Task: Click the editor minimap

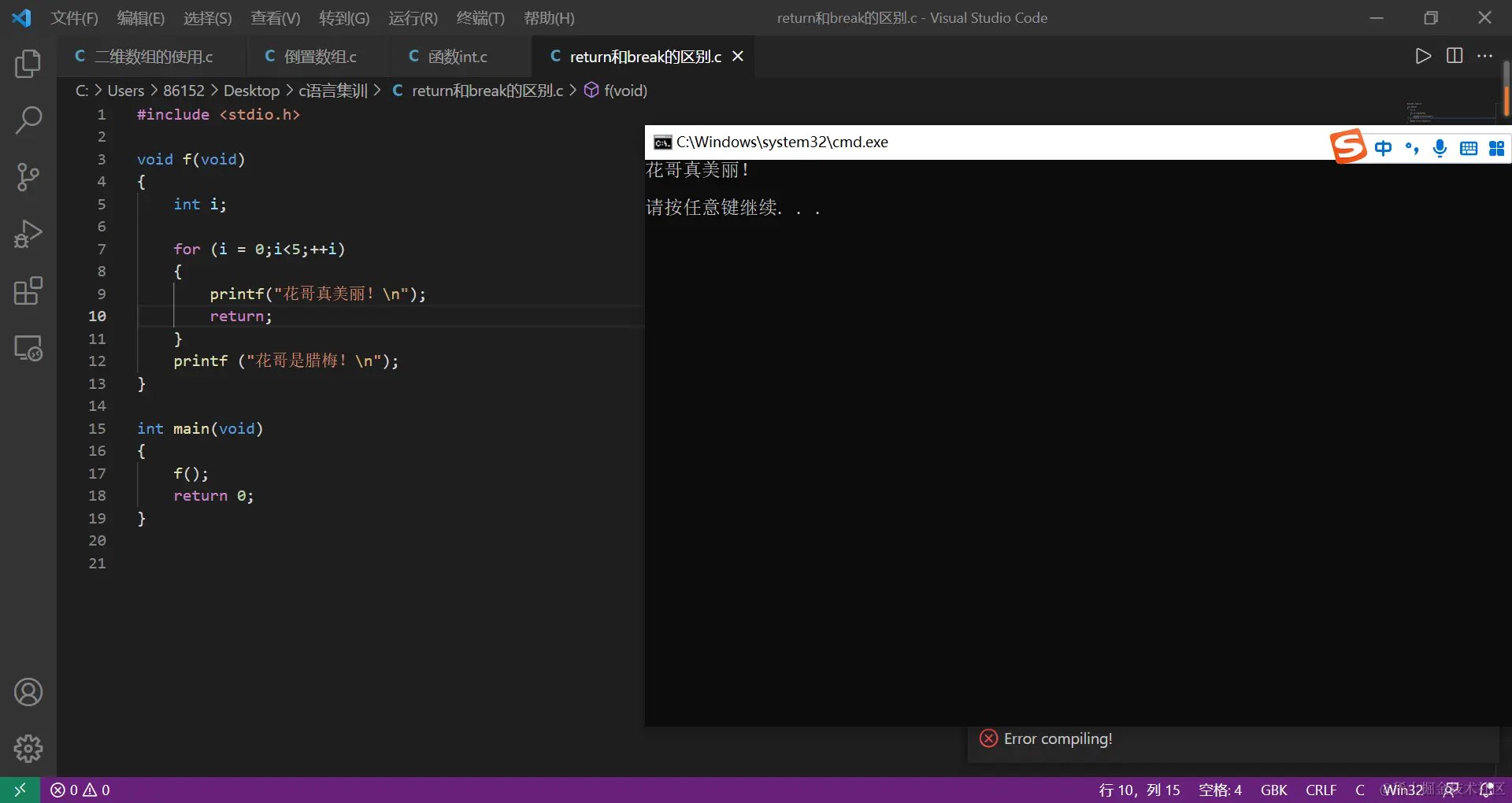Action: [x=1451, y=112]
